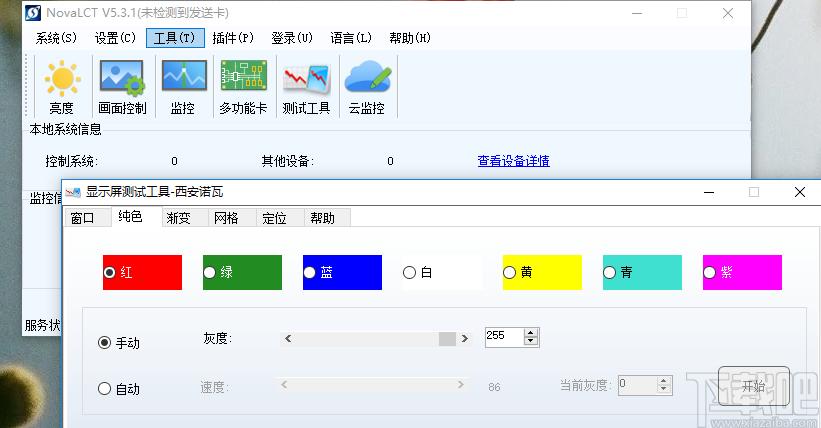Image resolution: width=821 pixels, height=428 pixels.
Task: Click the 当前灰度 value field
Action: (x=637, y=385)
